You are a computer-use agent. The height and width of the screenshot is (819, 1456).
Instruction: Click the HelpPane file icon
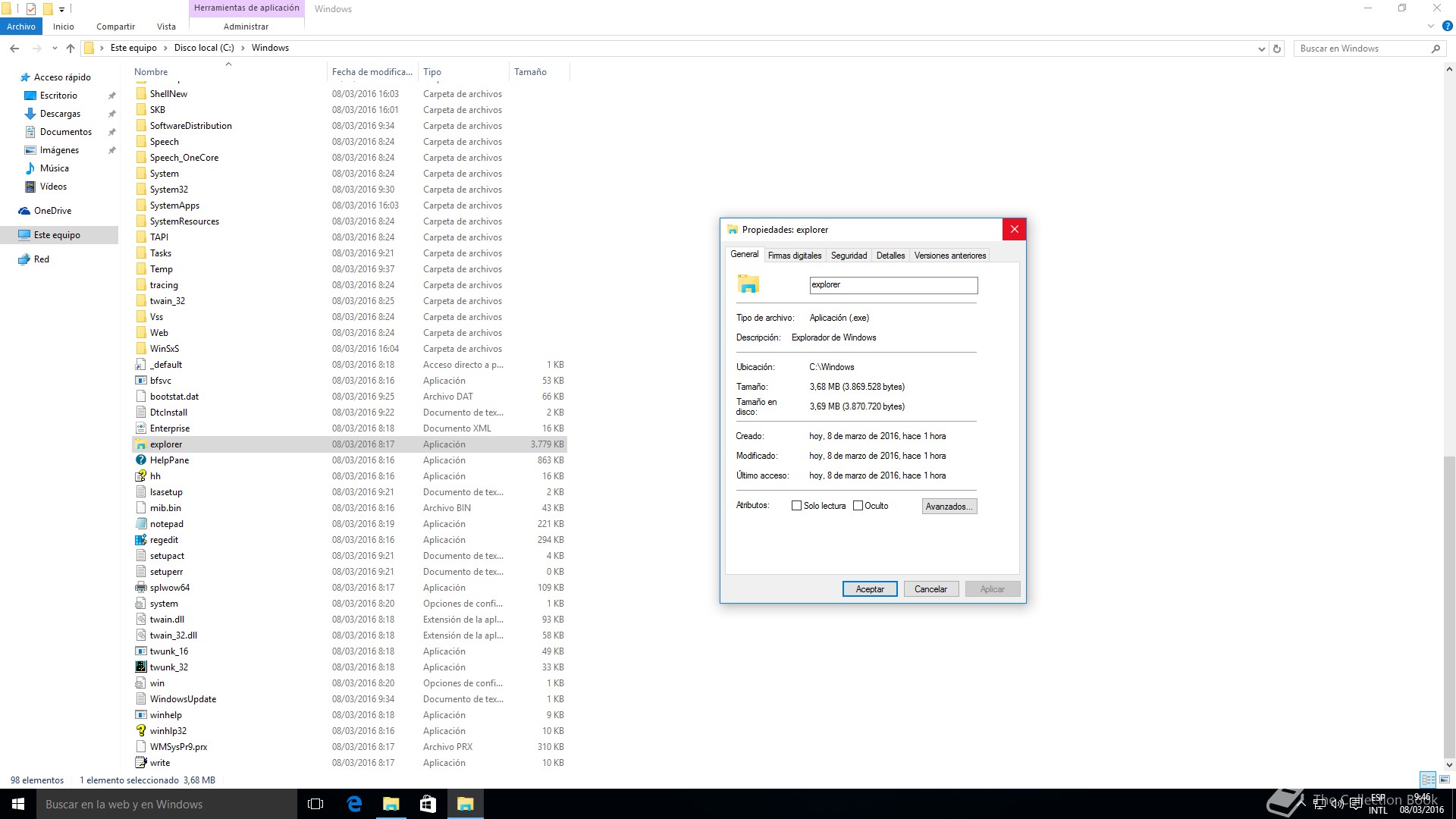pyautogui.click(x=140, y=460)
